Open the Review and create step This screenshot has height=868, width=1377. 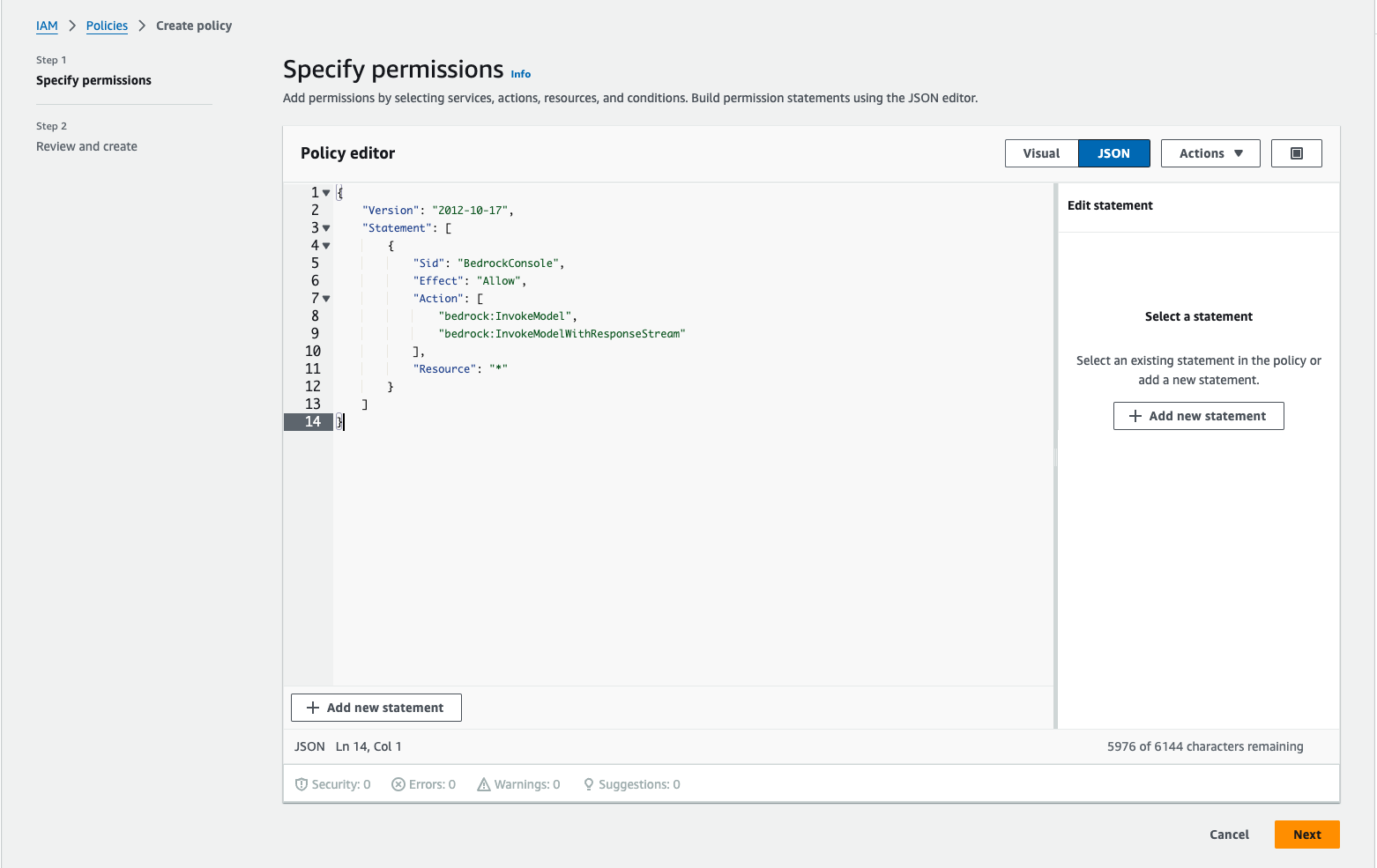pyautogui.click(x=86, y=146)
